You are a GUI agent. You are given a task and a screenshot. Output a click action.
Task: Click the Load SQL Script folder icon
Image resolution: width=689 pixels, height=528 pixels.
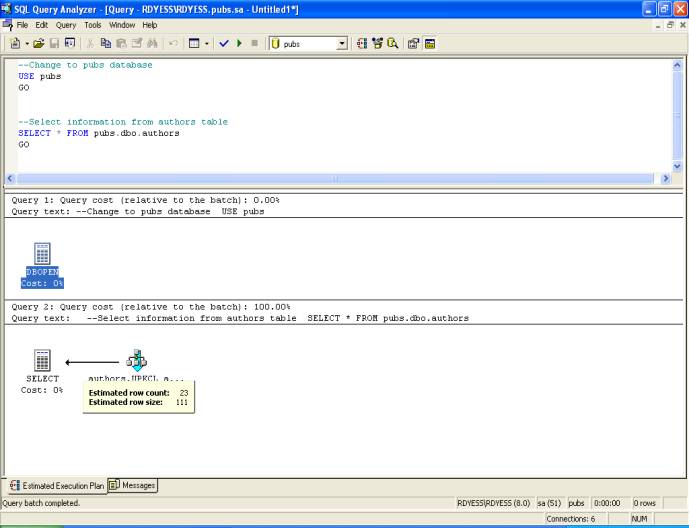click(x=39, y=43)
